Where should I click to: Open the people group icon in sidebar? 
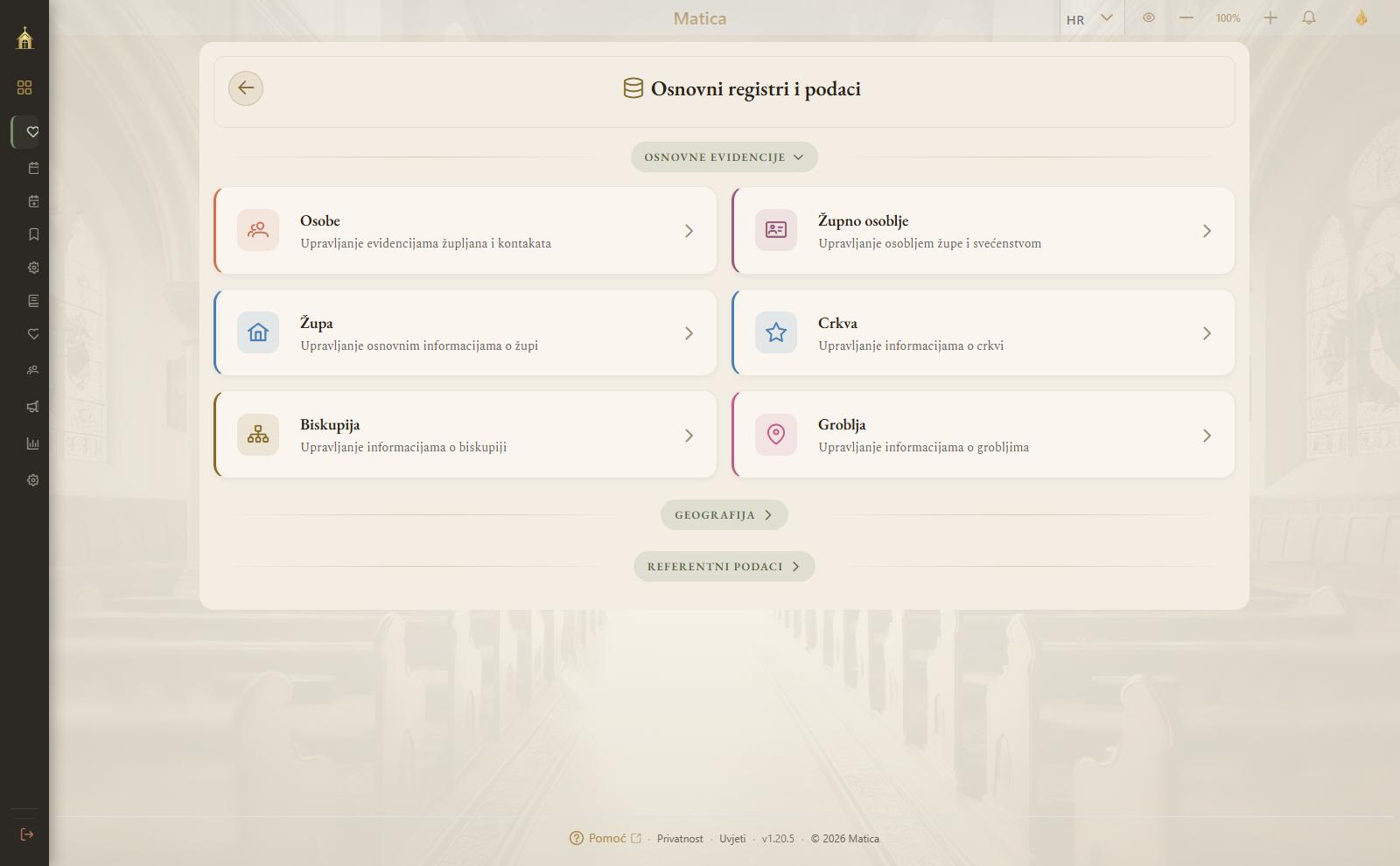(33, 370)
